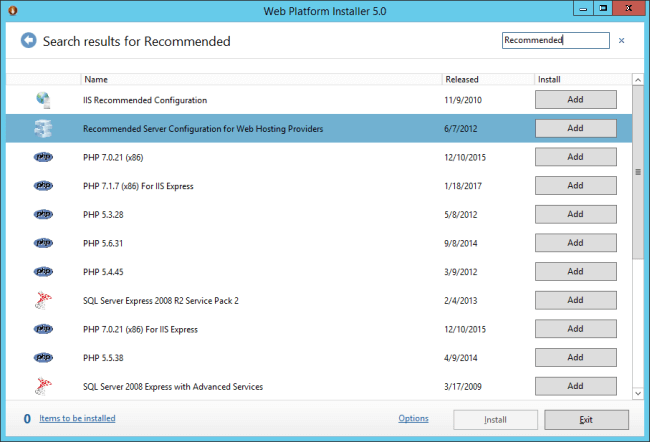Click the PHP 5.4.45 row icon
This screenshot has width=650, height=442.
point(43,271)
